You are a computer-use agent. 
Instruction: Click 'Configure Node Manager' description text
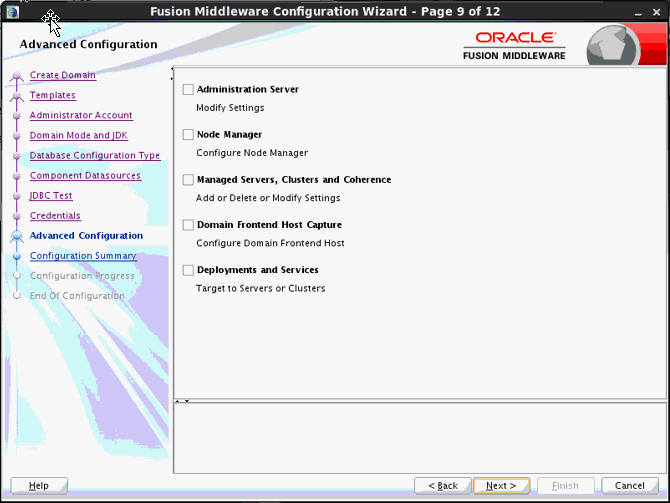(x=252, y=153)
